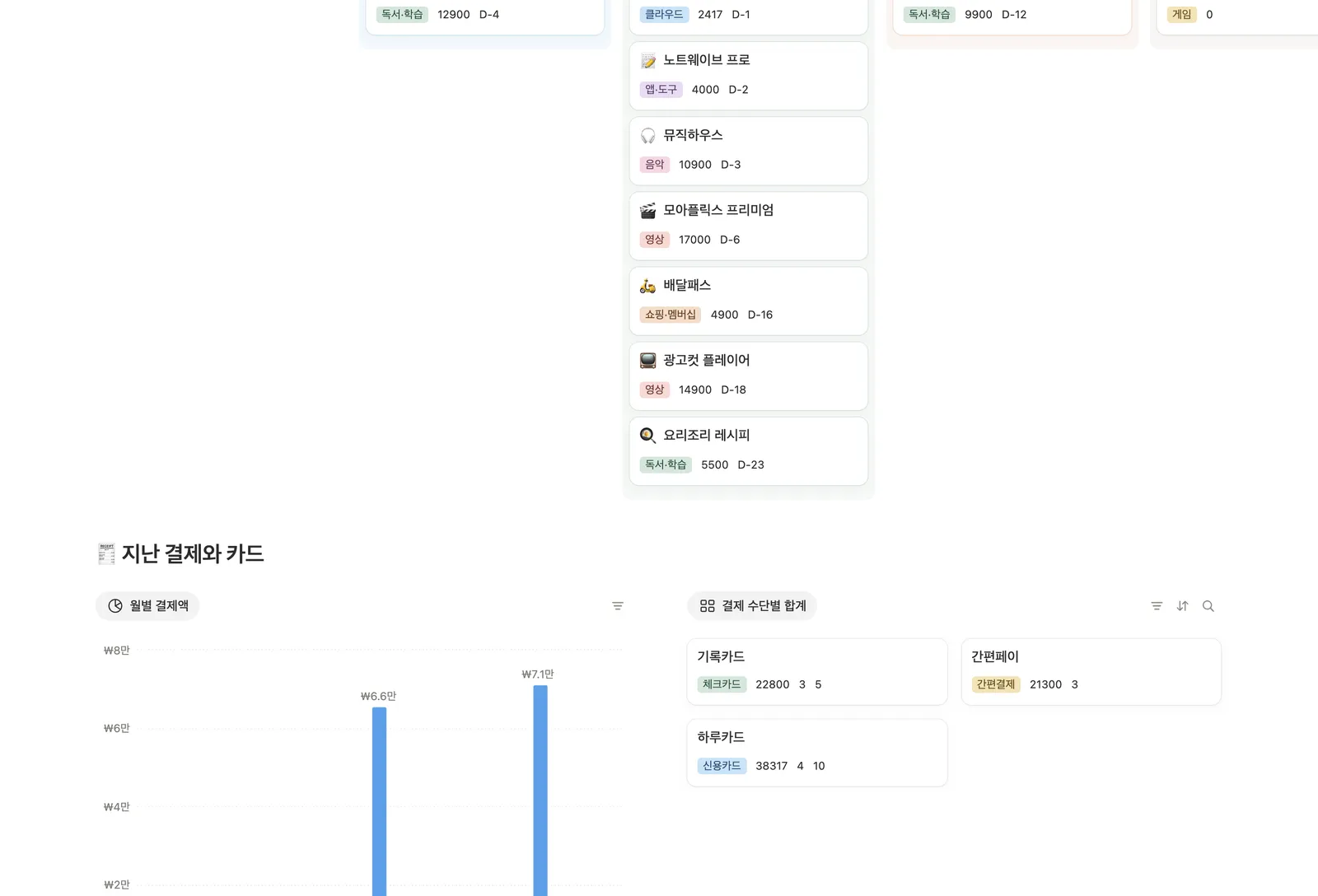The width and height of the screenshot is (1318, 896).
Task: Select the 월별 결제액 view tab
Action: pos(147,606)
